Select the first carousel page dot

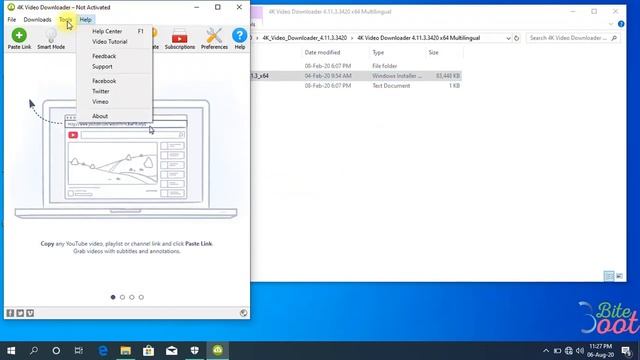coord(113,297)
